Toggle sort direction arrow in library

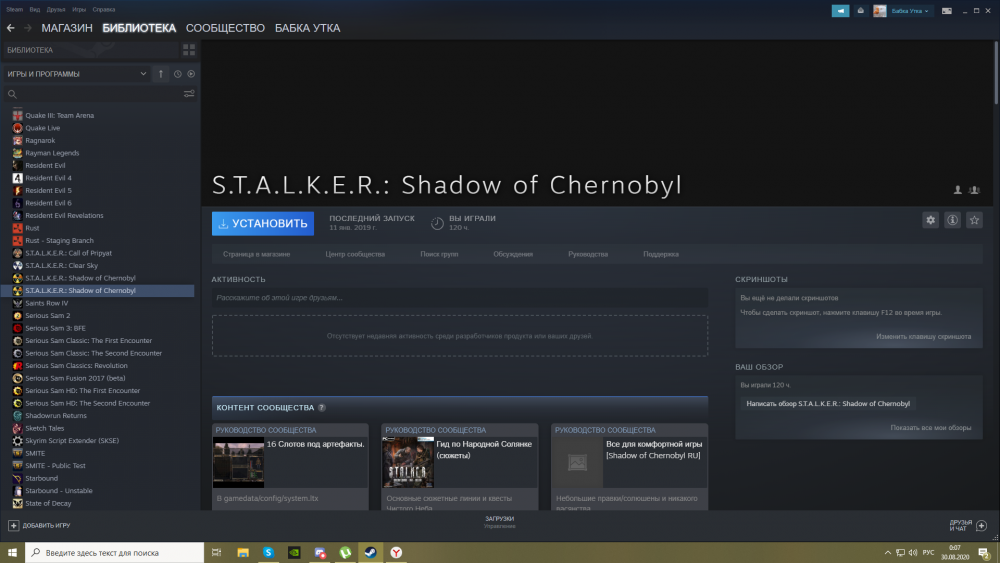pos(161,74)
